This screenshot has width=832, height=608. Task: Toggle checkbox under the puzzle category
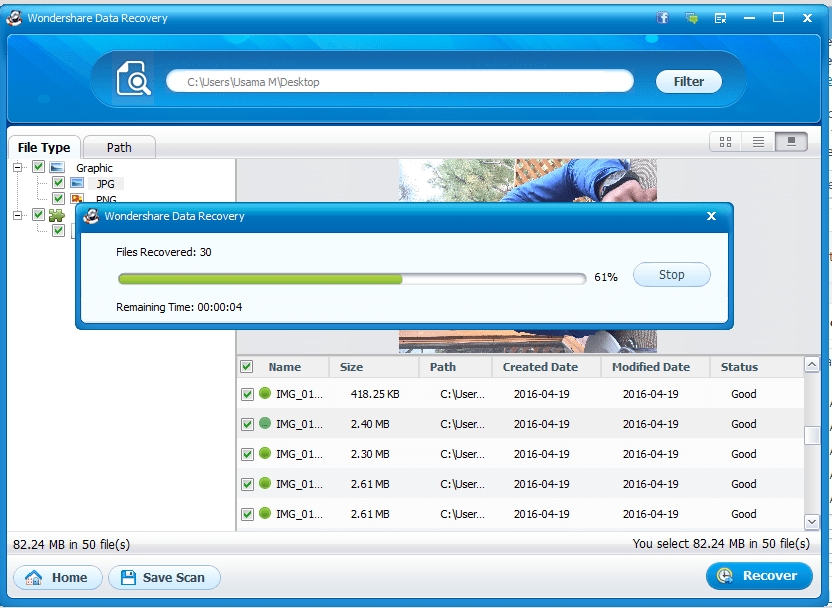click(58, 230)
